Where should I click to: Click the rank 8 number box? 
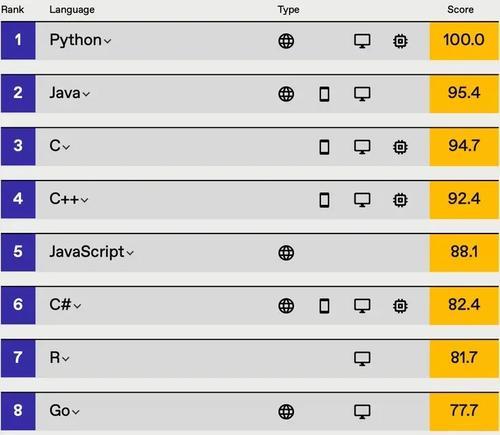[x=18, y=411]
